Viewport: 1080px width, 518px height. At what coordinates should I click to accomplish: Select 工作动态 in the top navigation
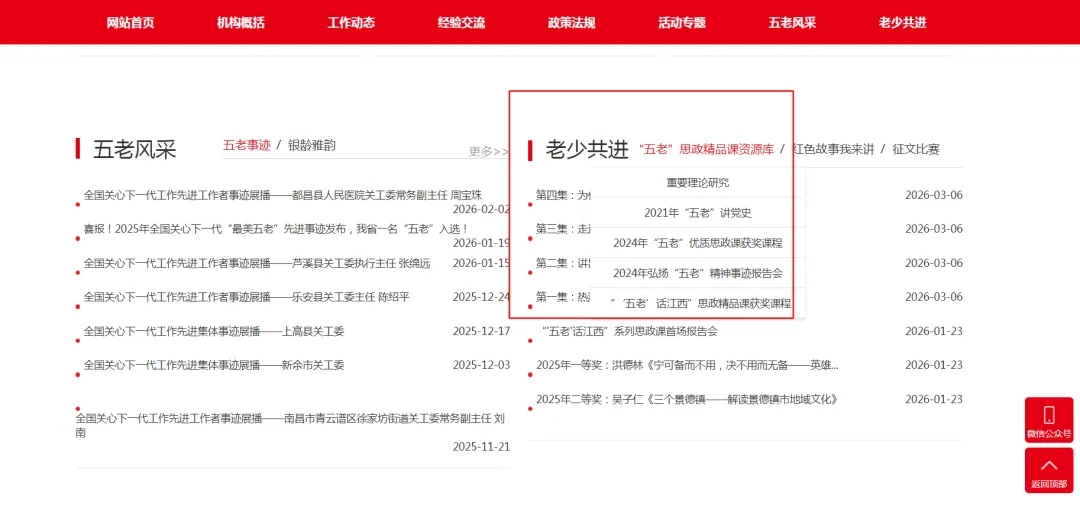click(351, 23)
